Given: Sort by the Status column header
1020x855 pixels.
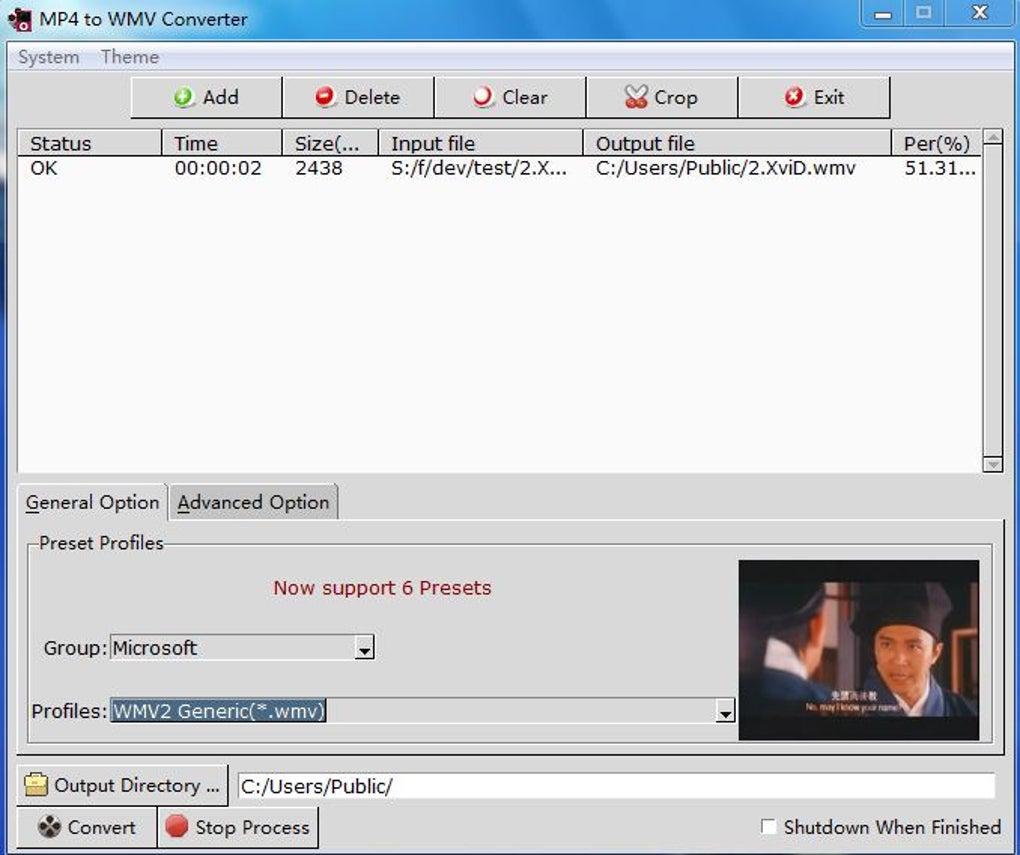Looking at the screenshot, I should click(x=90, y=143).
